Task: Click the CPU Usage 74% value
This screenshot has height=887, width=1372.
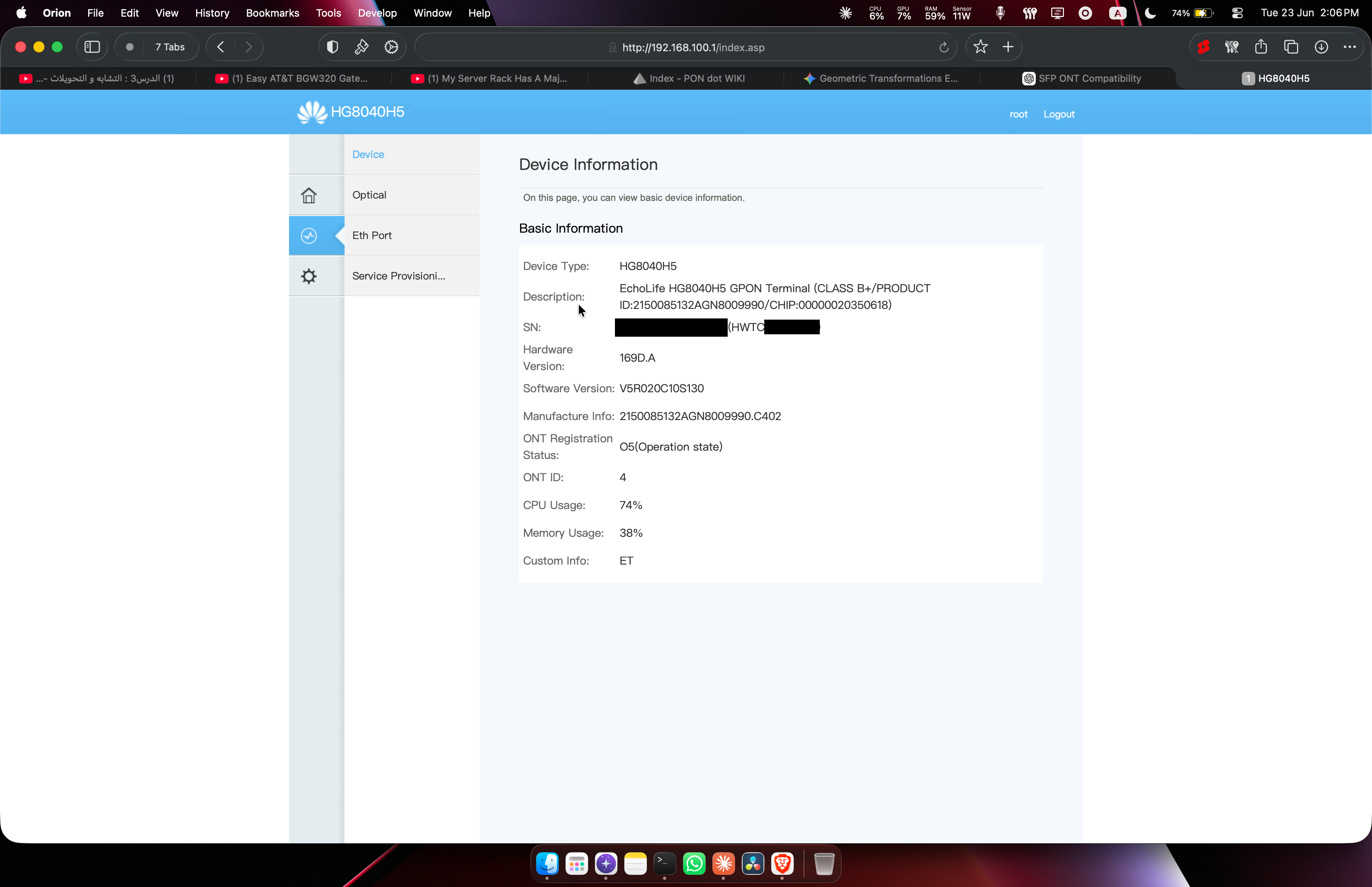Action: click(x=630, y=505)
